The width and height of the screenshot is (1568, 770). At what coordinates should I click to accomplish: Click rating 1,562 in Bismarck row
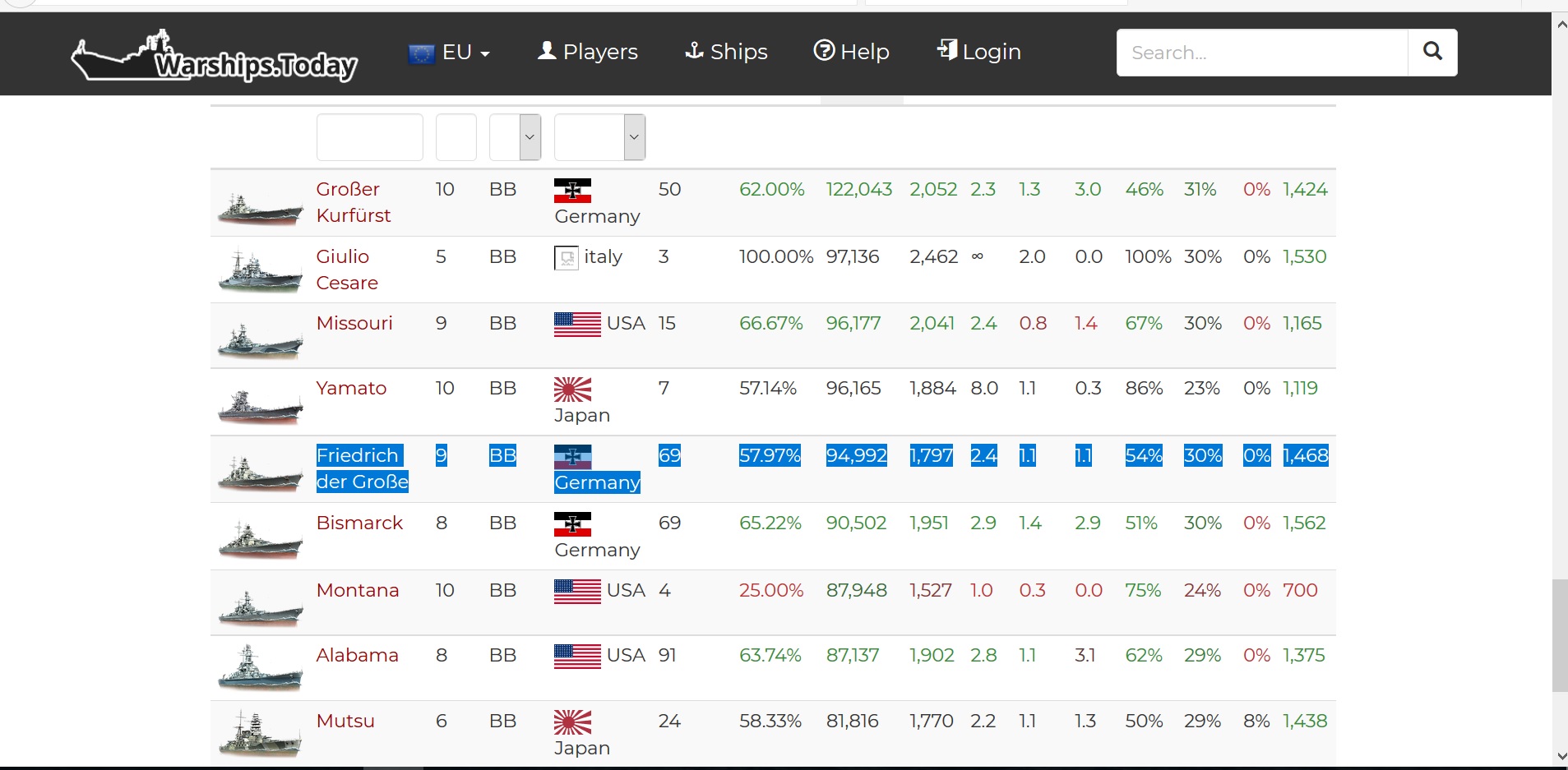(x=1304, y=523)
